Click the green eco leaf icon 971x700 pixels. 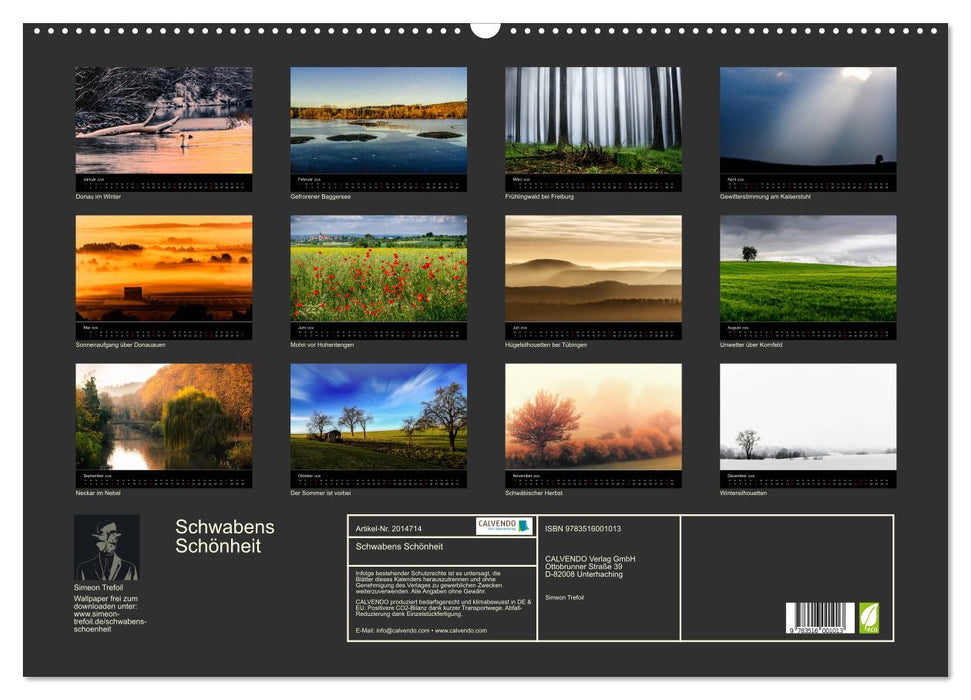coord(869,617)
